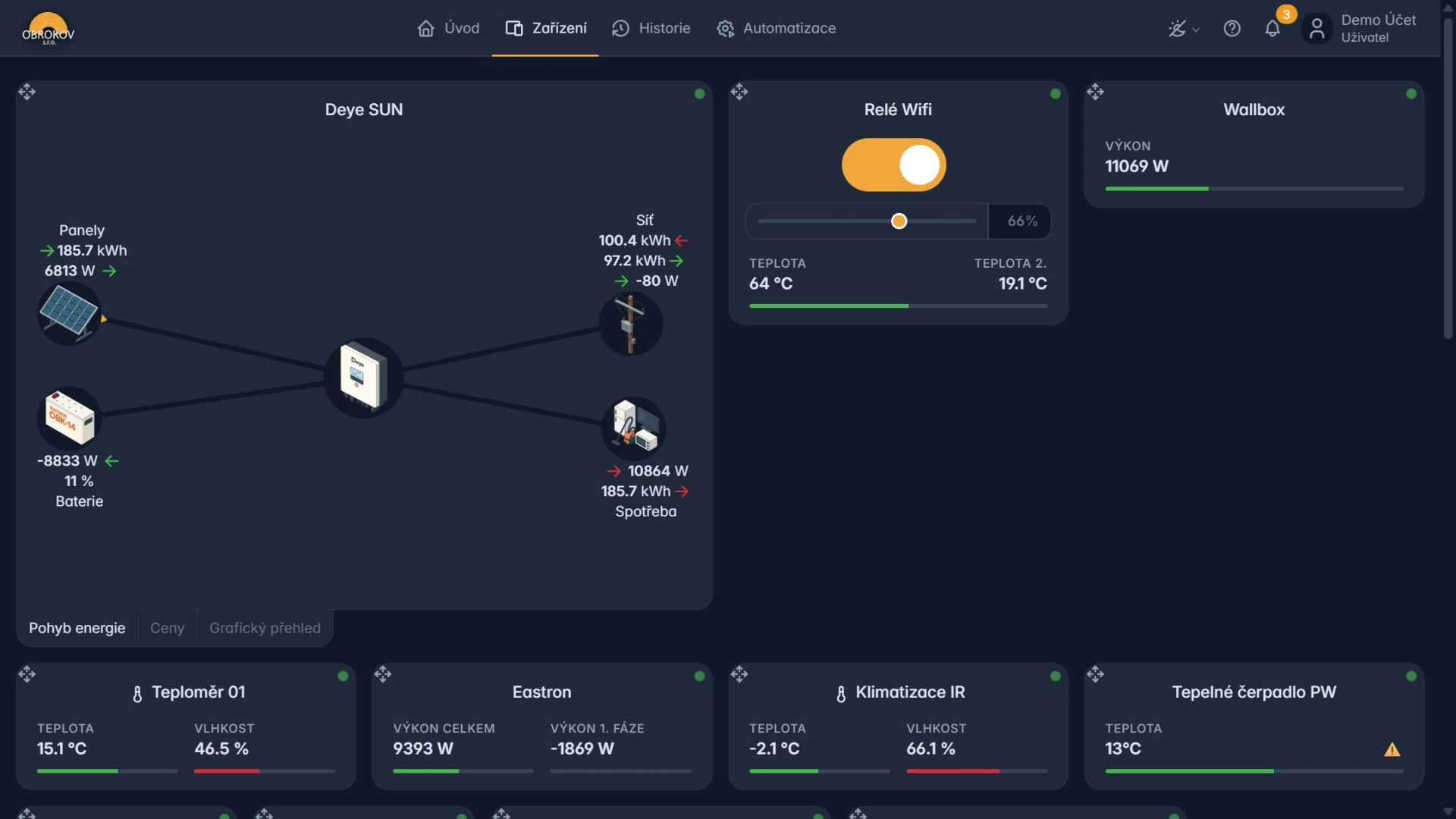Click the Wallbox online status dot
This screenshot has width=1456, height=819.
tap(1411, 94)
